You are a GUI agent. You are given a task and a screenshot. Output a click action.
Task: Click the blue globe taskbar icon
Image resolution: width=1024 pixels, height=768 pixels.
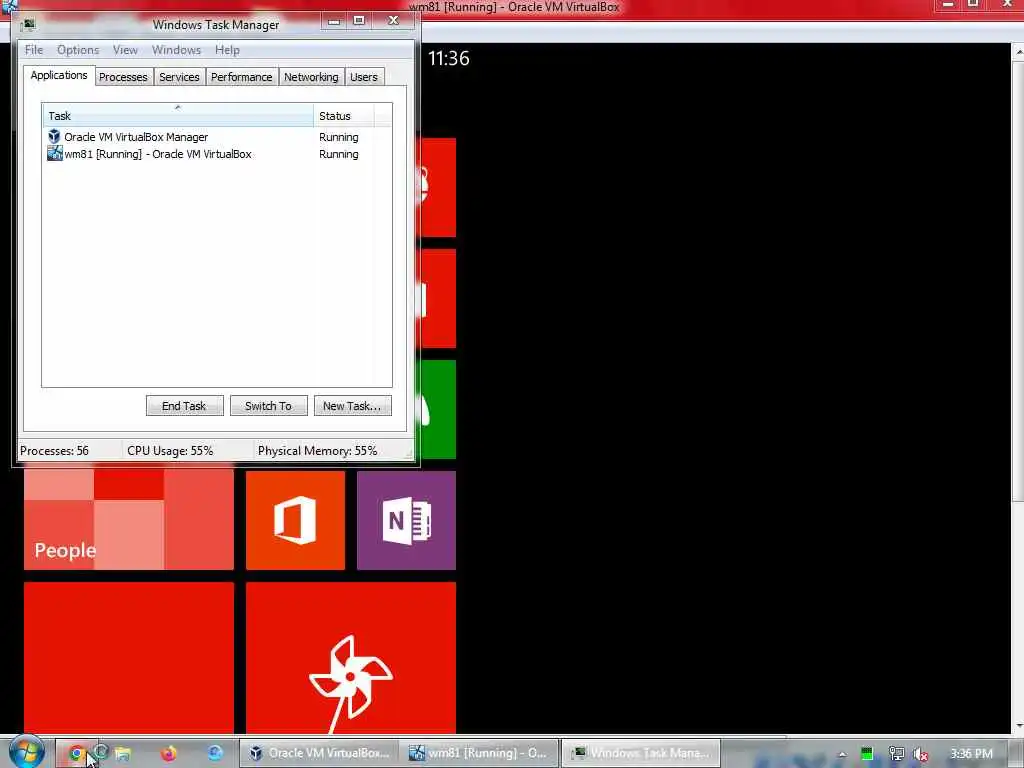point(215,754)
